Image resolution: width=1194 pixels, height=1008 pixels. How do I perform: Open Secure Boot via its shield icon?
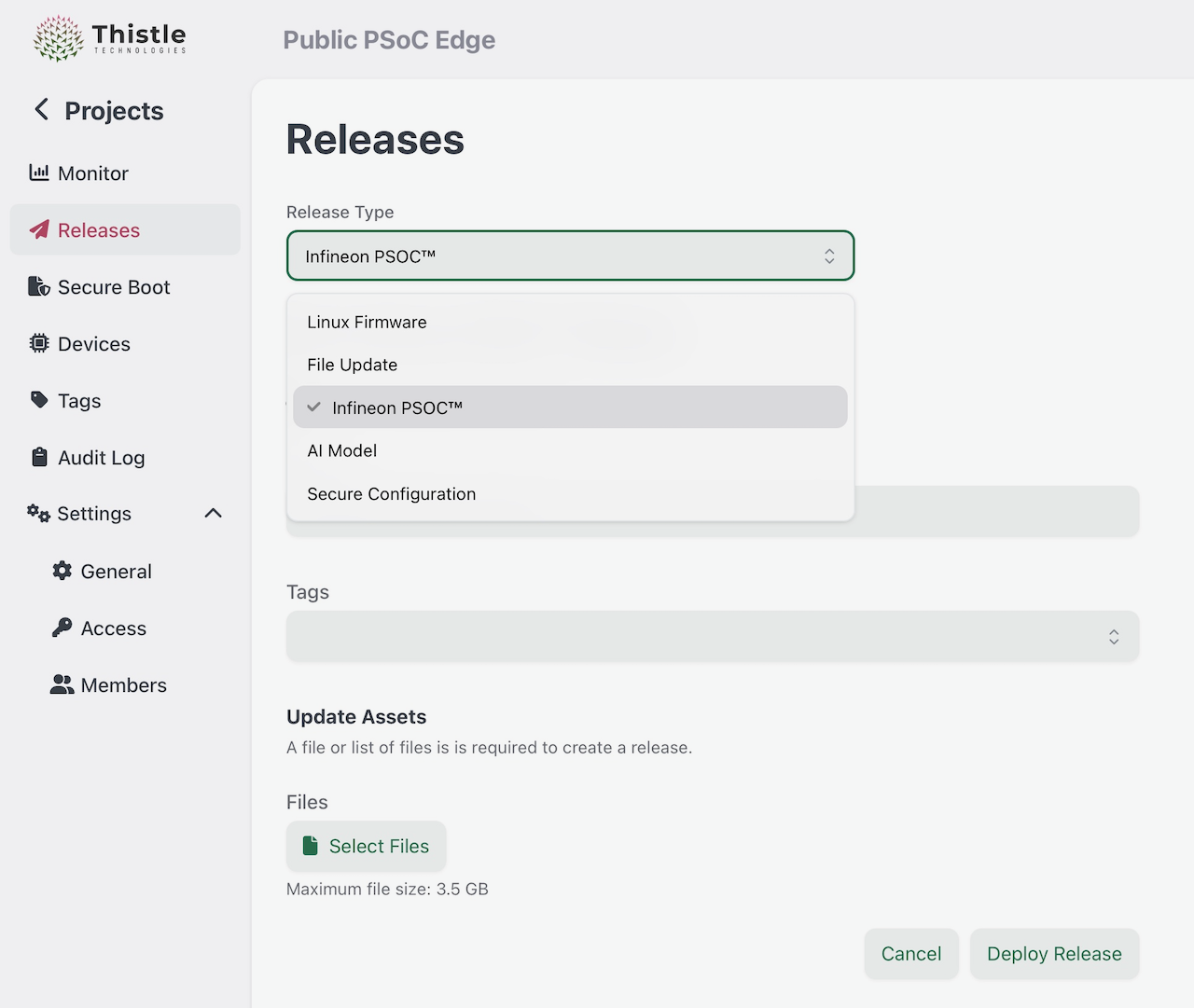(38, 286)
